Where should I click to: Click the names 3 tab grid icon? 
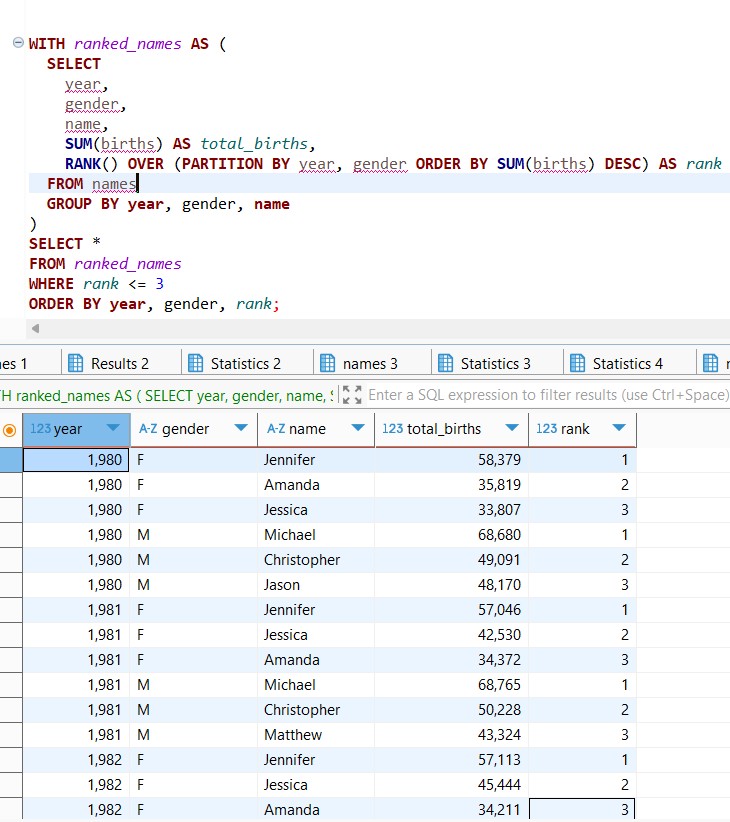328,363
